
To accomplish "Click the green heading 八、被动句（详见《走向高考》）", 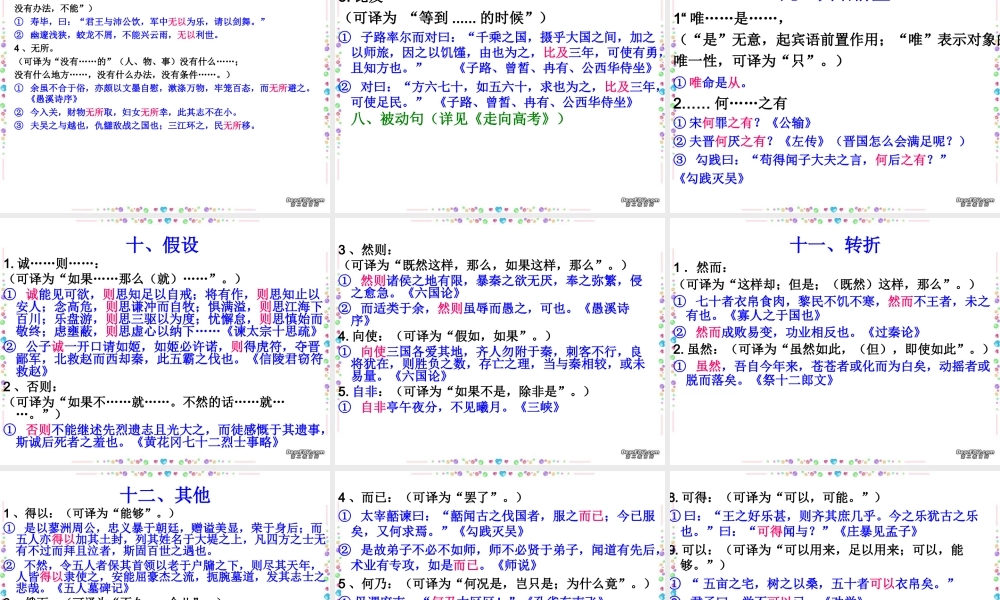I will click(x=458, y=119).
